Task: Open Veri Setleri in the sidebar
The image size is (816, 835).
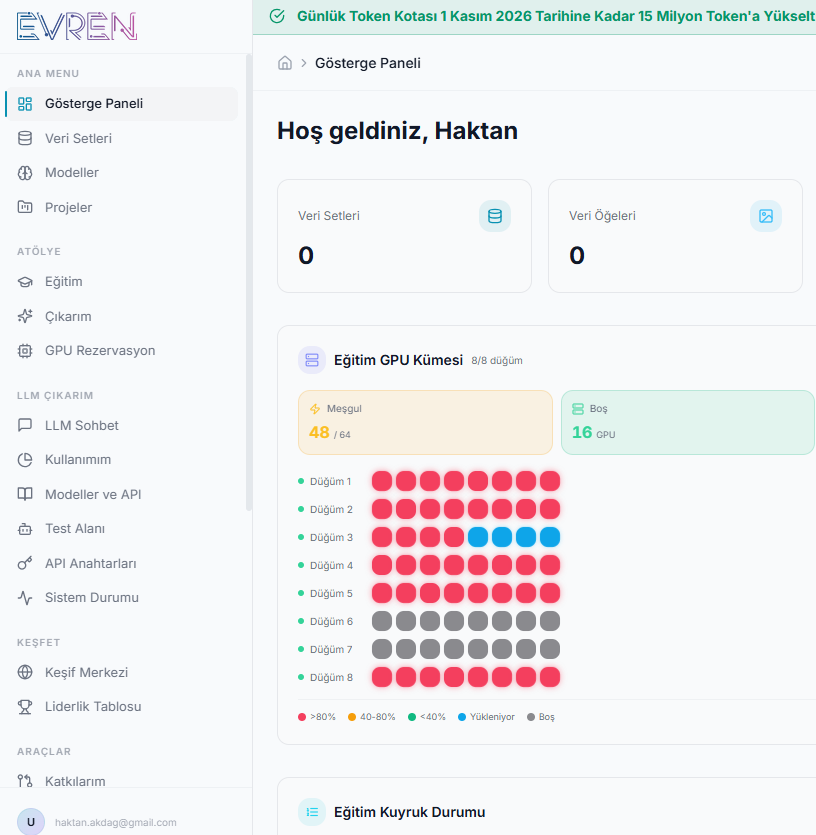Action: coord(122,138)
